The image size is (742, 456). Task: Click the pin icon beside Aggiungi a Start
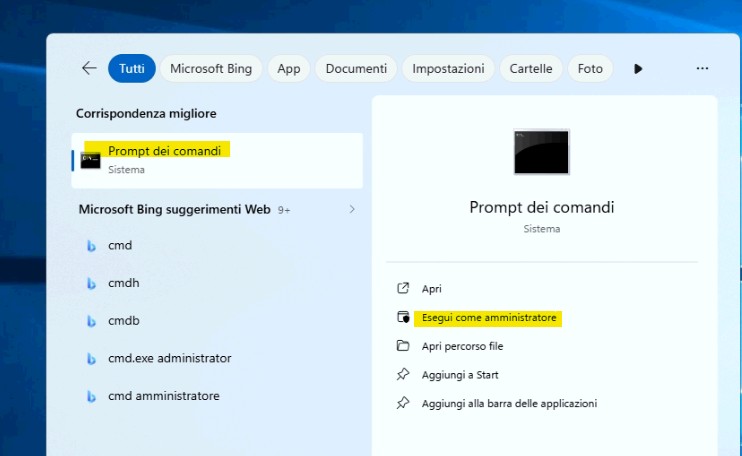coord(403,375)
